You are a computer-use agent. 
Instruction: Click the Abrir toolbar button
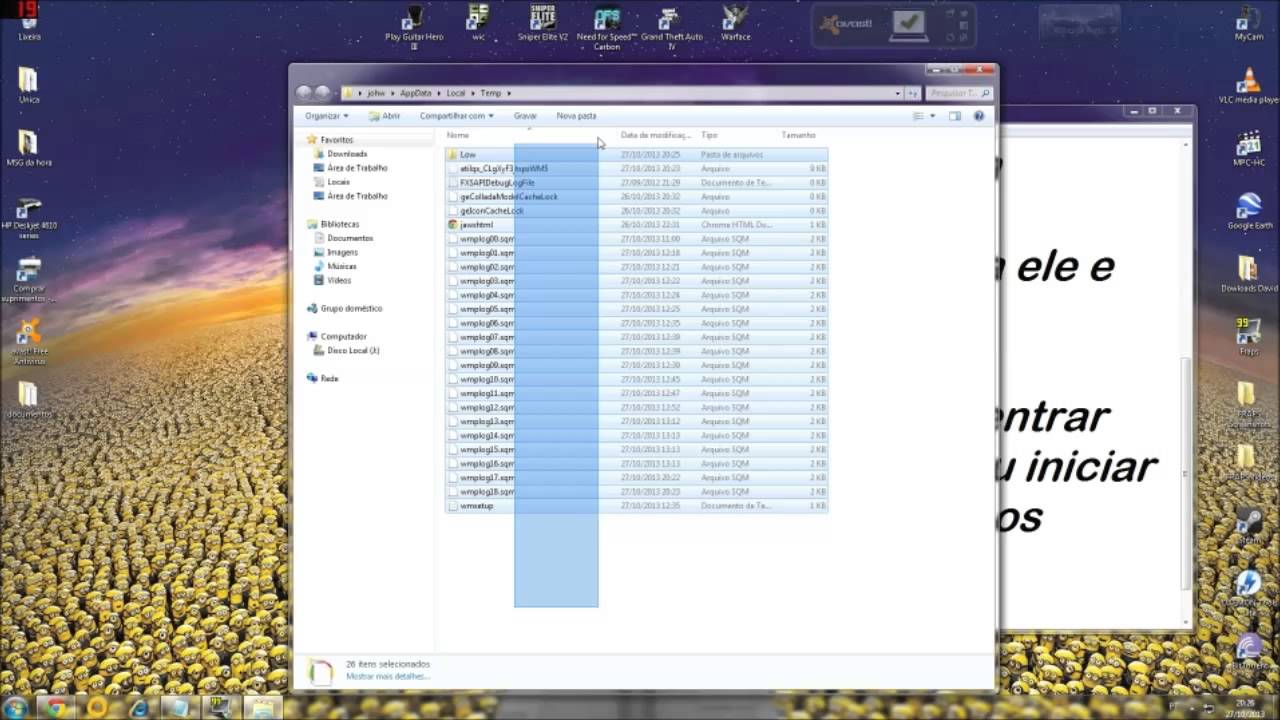[x=384, y=116]
